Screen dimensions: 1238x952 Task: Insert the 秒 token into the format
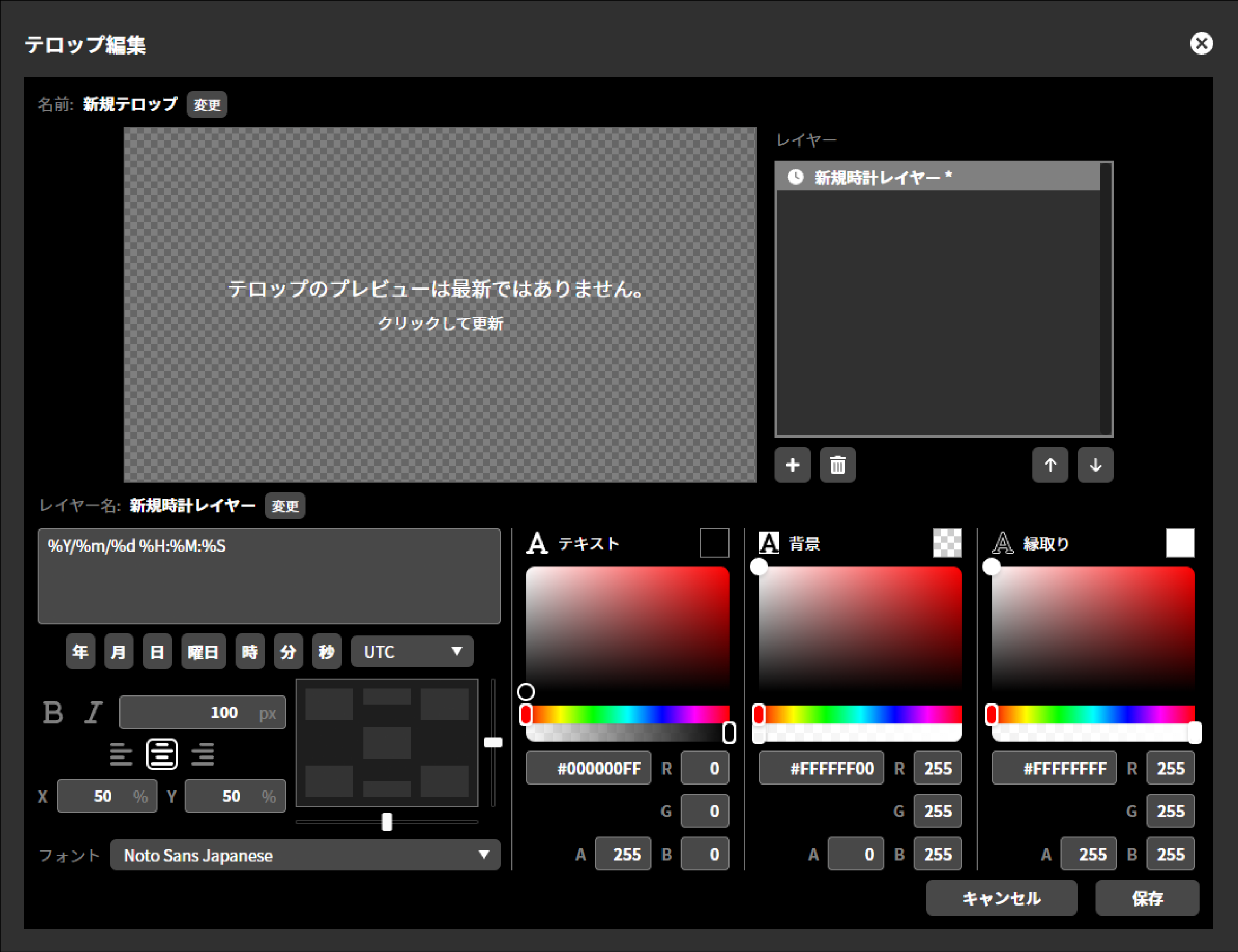tap(327, 651)
